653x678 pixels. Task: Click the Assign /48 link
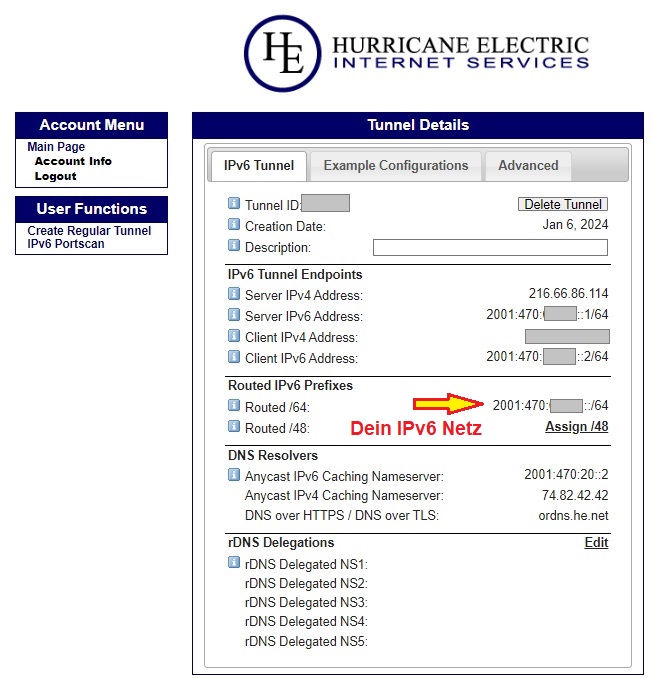[x=576, y=427]
